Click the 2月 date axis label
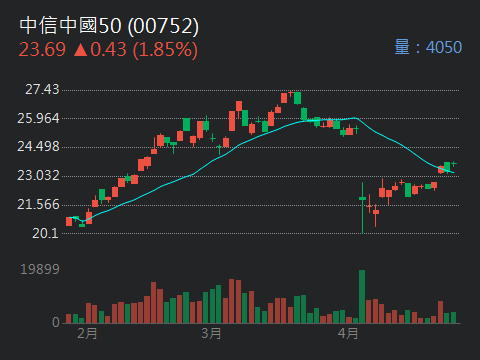This screenshot has width=480, height=360. [87, 333]
